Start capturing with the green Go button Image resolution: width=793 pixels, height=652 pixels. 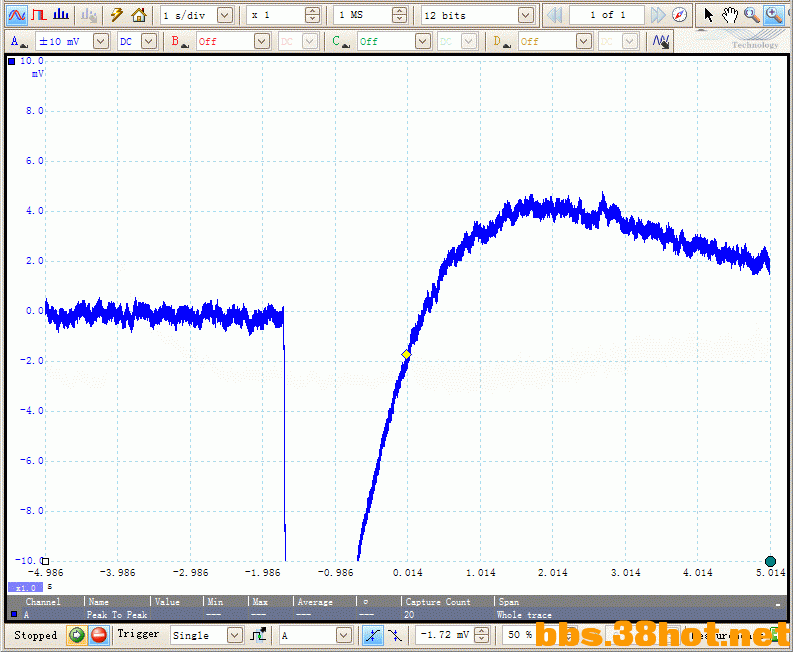[x=77, y=635]
